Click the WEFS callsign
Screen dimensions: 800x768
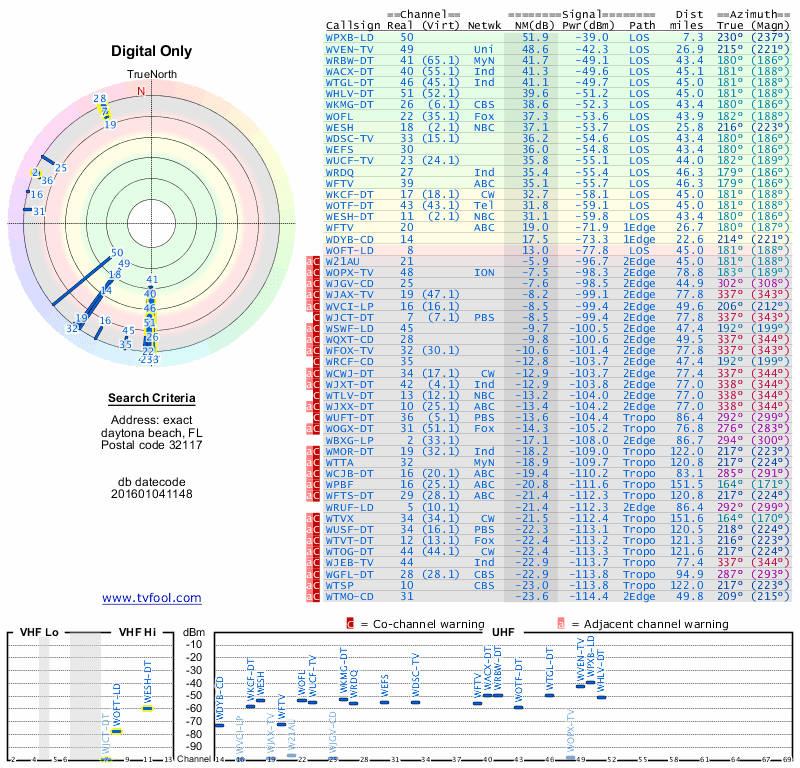(339, 150)
